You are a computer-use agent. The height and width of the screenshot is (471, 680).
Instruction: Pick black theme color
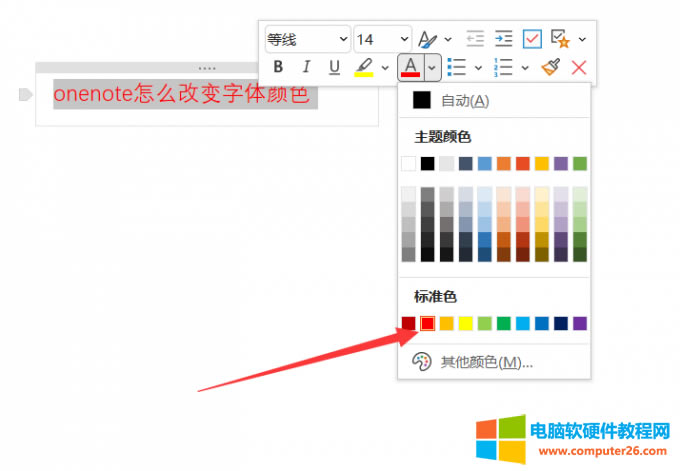(x=428, y=164)
